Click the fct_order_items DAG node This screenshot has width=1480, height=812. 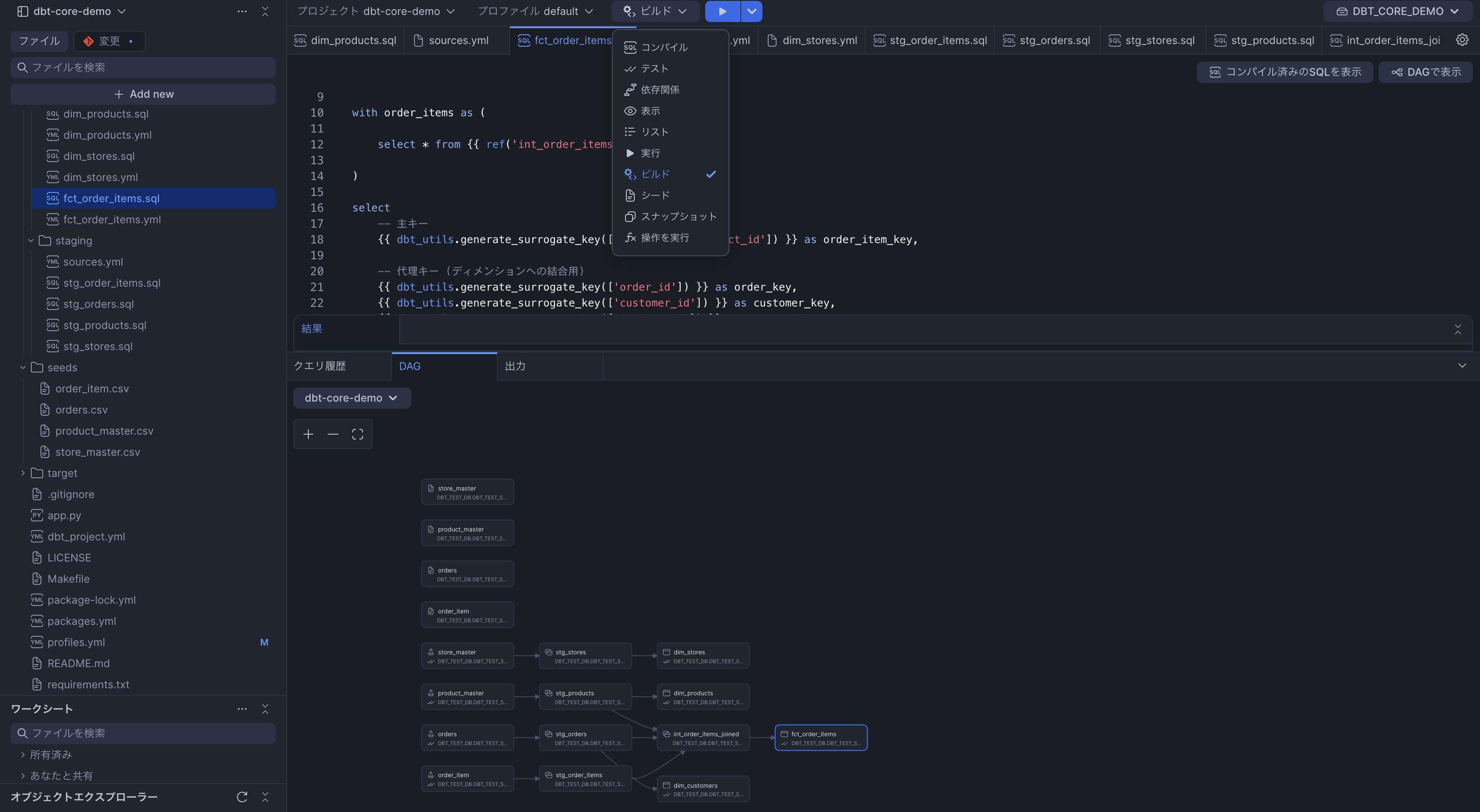coord(821,738)
